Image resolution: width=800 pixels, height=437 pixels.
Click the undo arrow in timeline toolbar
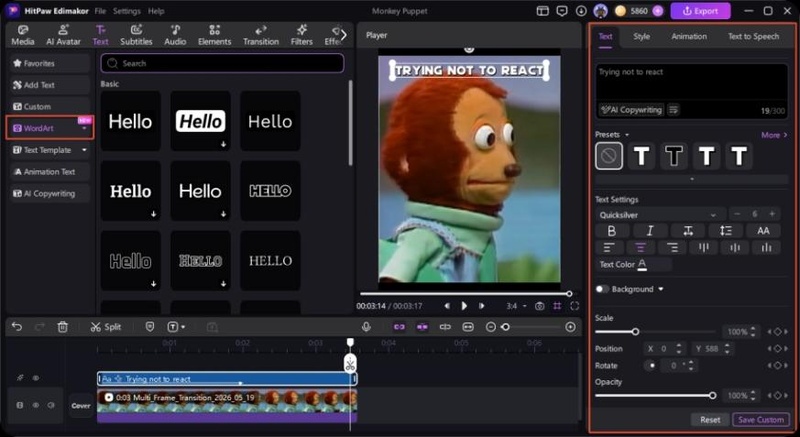17,327
